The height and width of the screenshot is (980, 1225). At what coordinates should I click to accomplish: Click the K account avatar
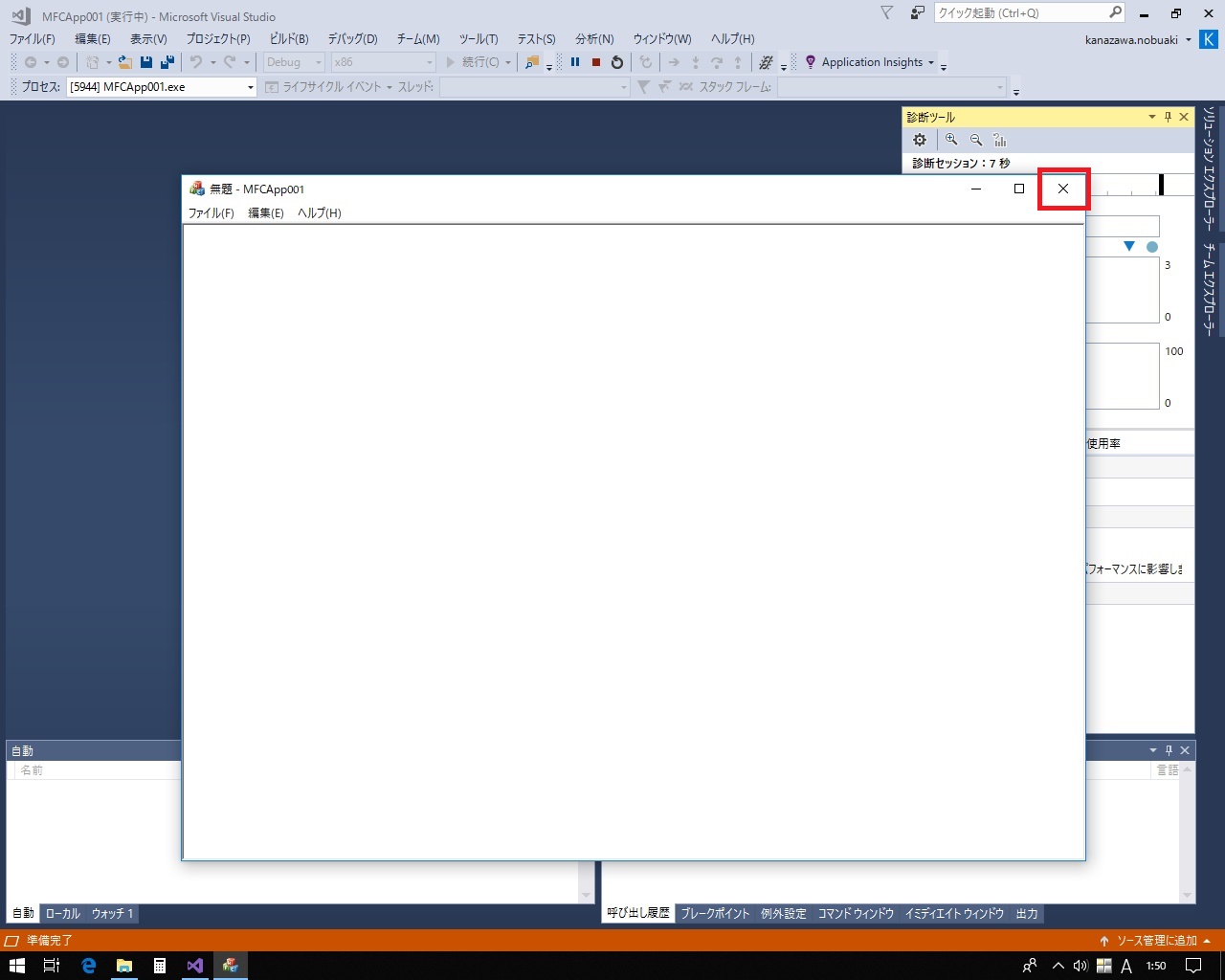[1209, 39]
